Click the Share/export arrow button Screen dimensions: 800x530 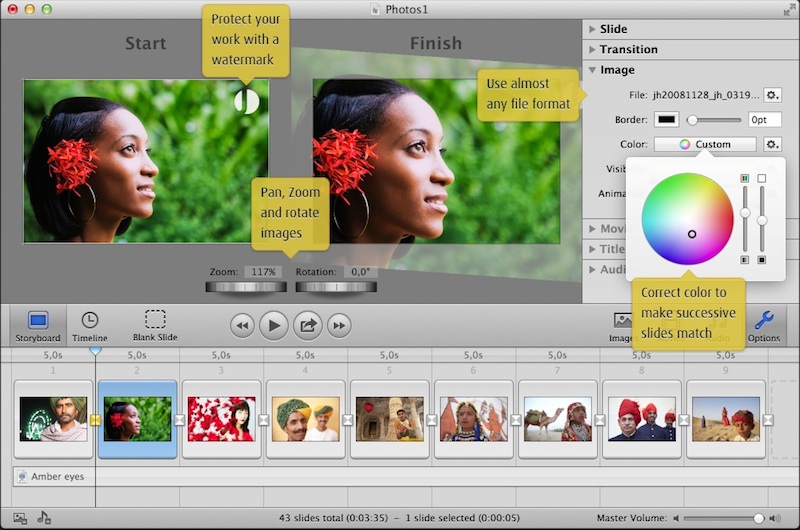307,325
